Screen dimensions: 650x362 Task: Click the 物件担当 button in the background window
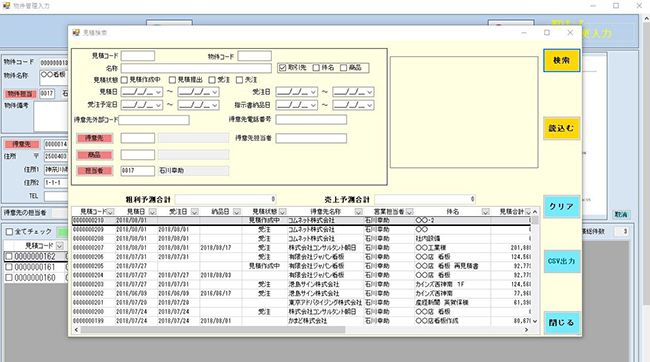tap(21, 94)
